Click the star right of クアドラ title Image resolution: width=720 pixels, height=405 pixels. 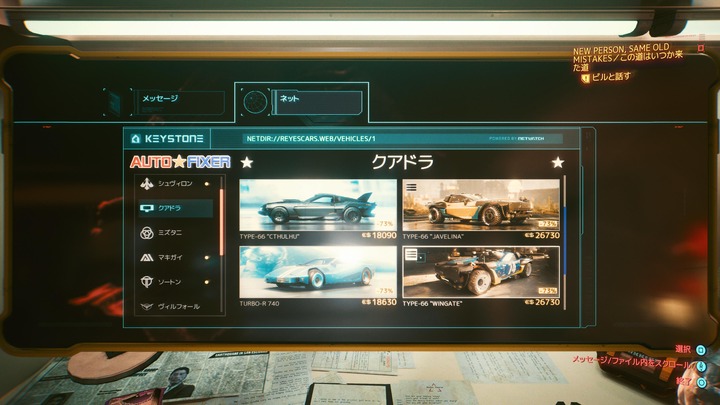[x=557, y=162]
